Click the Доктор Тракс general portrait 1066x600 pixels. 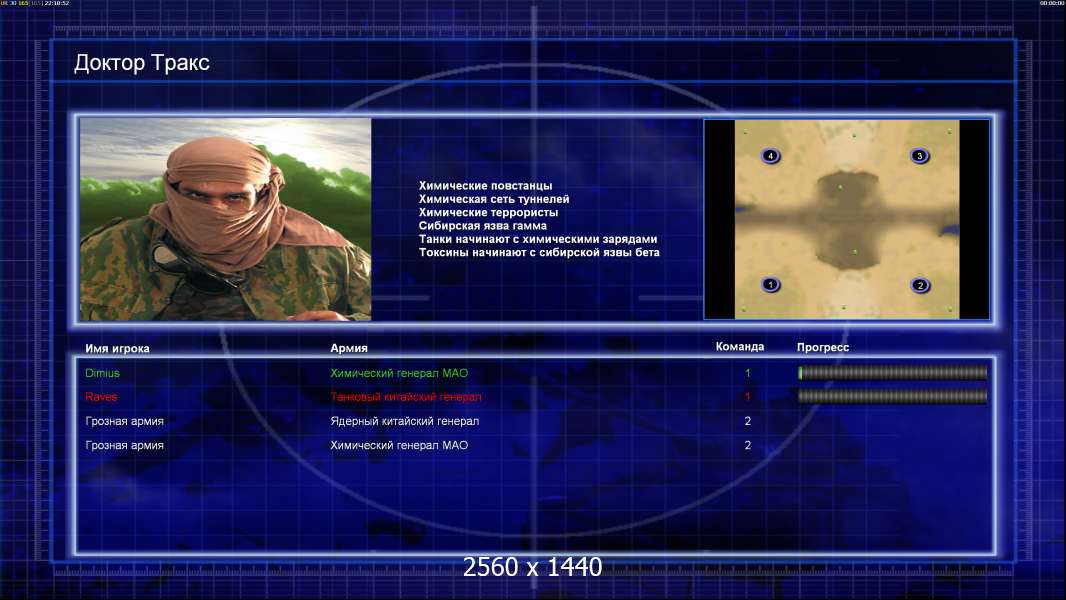[226, 219]
